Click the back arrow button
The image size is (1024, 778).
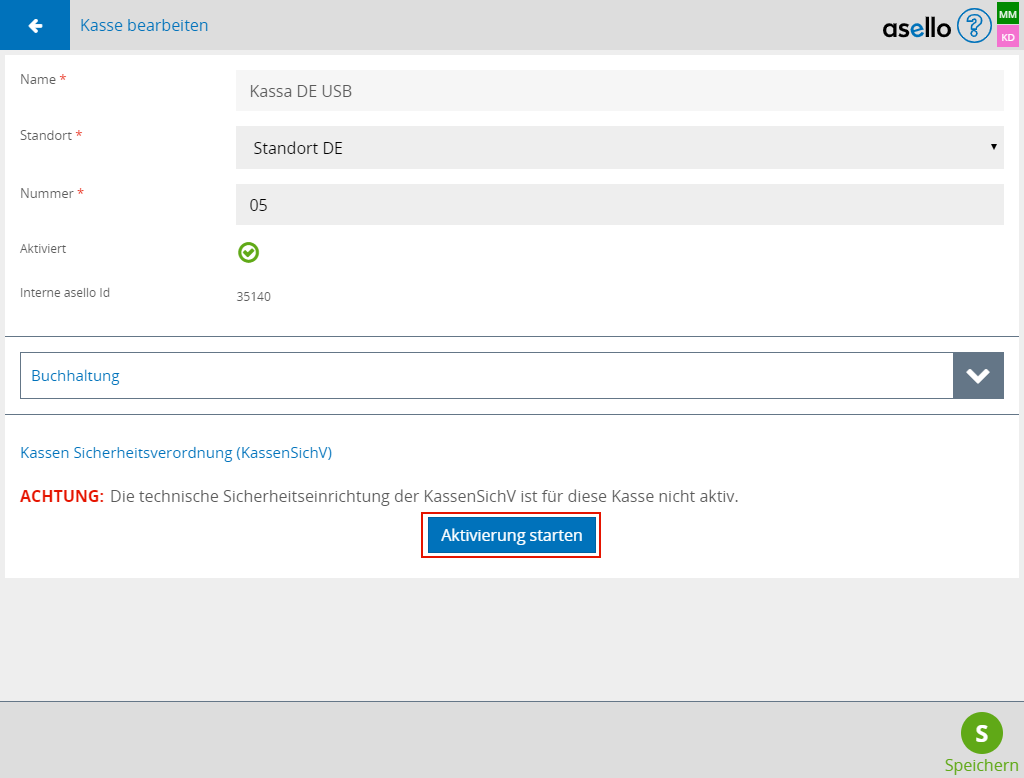[35, 25]
